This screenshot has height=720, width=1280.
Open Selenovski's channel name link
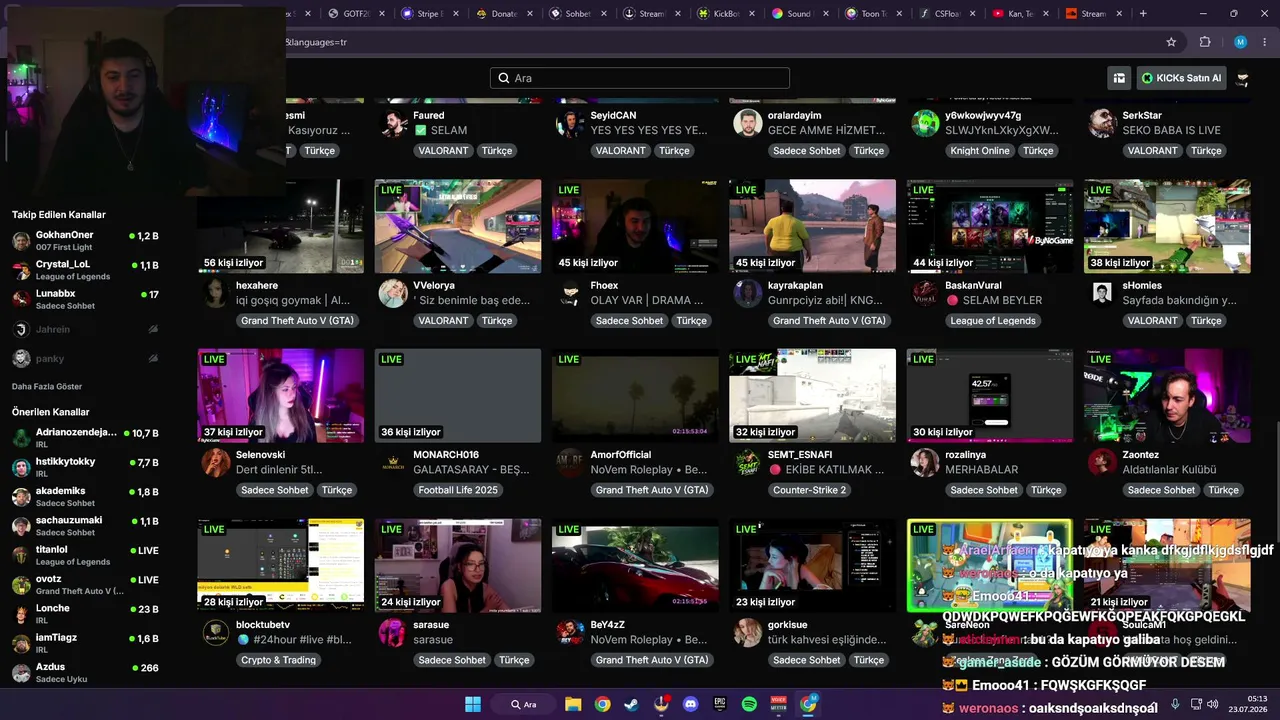point(261,455)
